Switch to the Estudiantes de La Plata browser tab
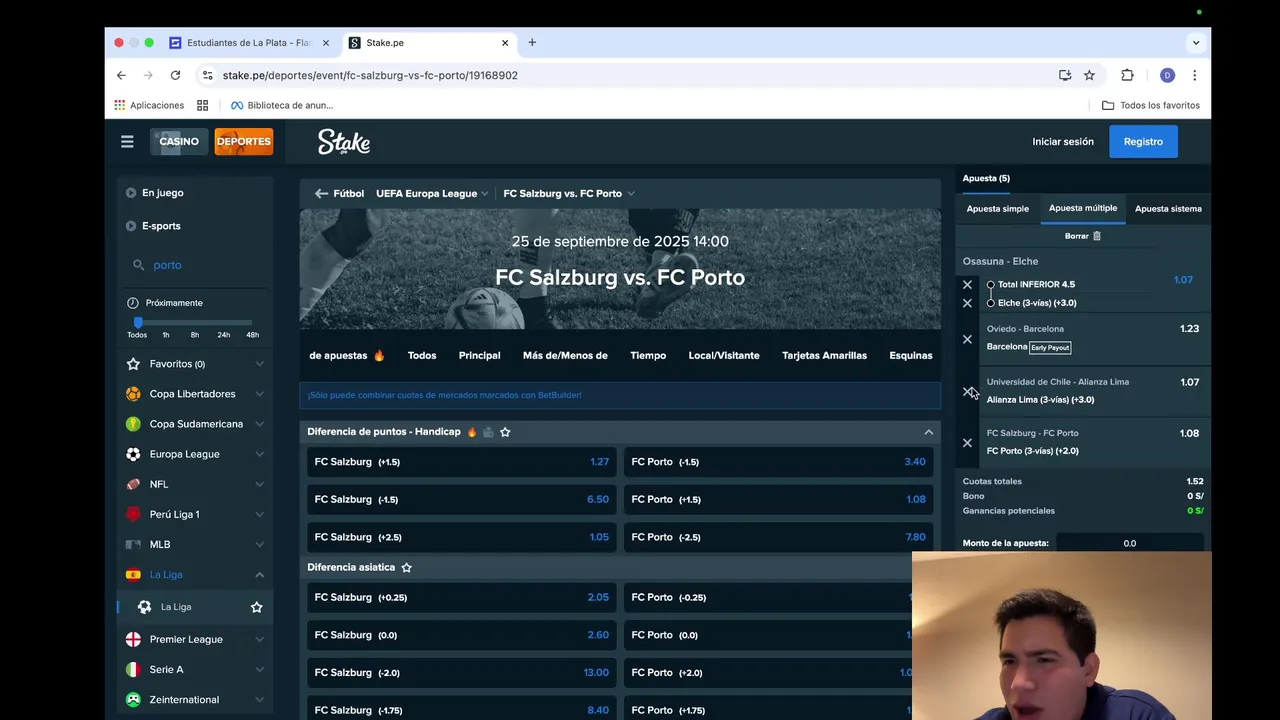 pos(248,43)
